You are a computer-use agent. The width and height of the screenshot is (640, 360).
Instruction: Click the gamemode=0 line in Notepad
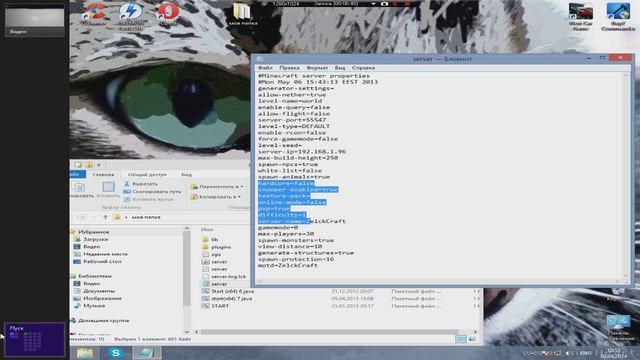pyautogui.click(x=278, y=227)
